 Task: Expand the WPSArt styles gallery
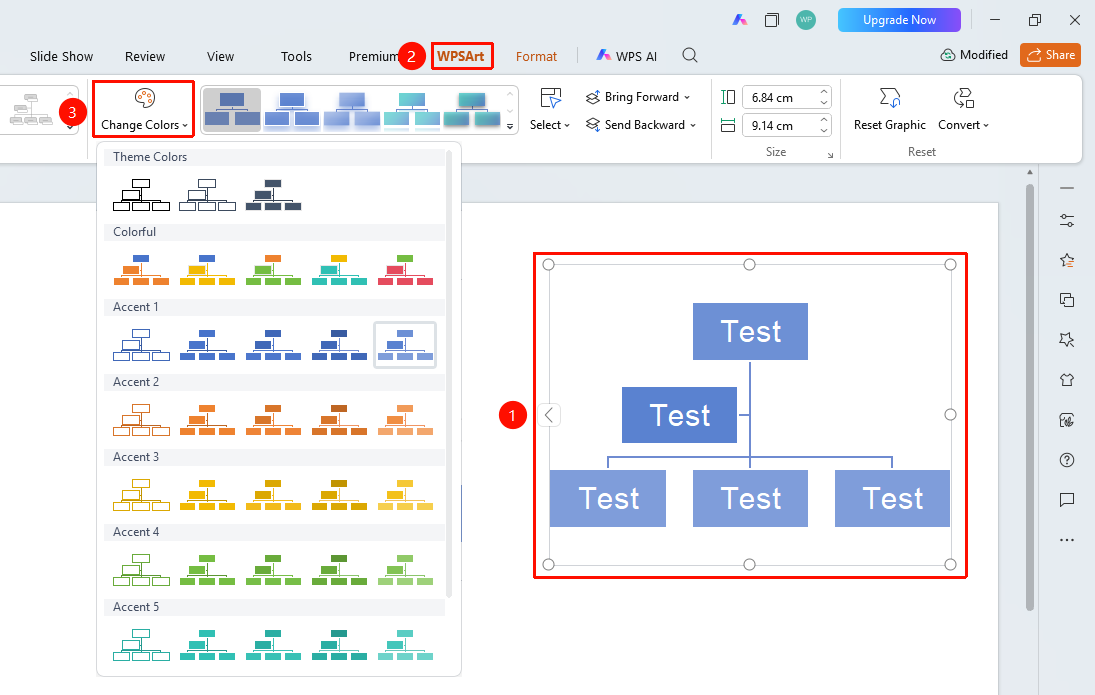510,126
